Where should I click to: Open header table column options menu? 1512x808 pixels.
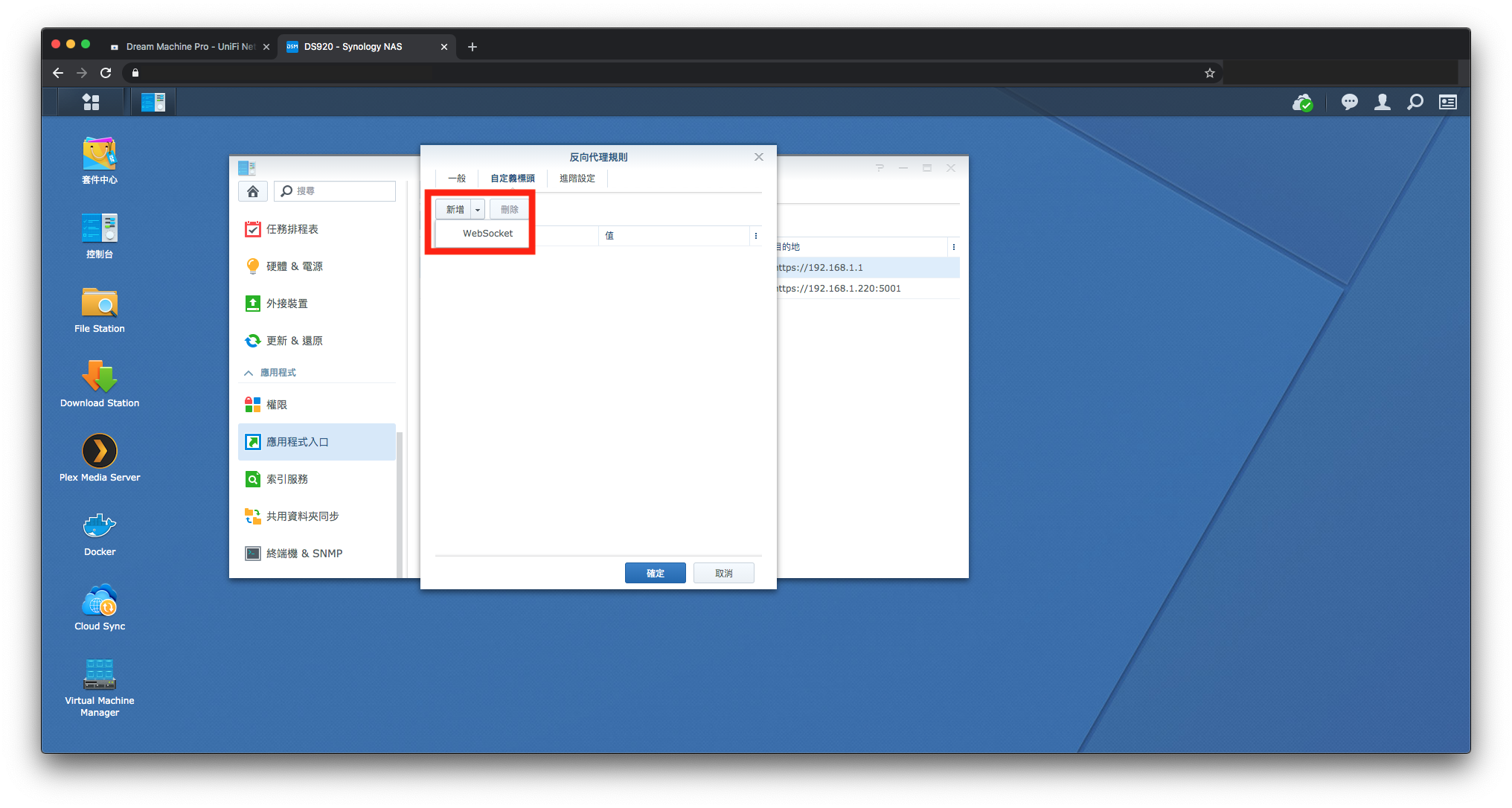[x=756, y=236]
